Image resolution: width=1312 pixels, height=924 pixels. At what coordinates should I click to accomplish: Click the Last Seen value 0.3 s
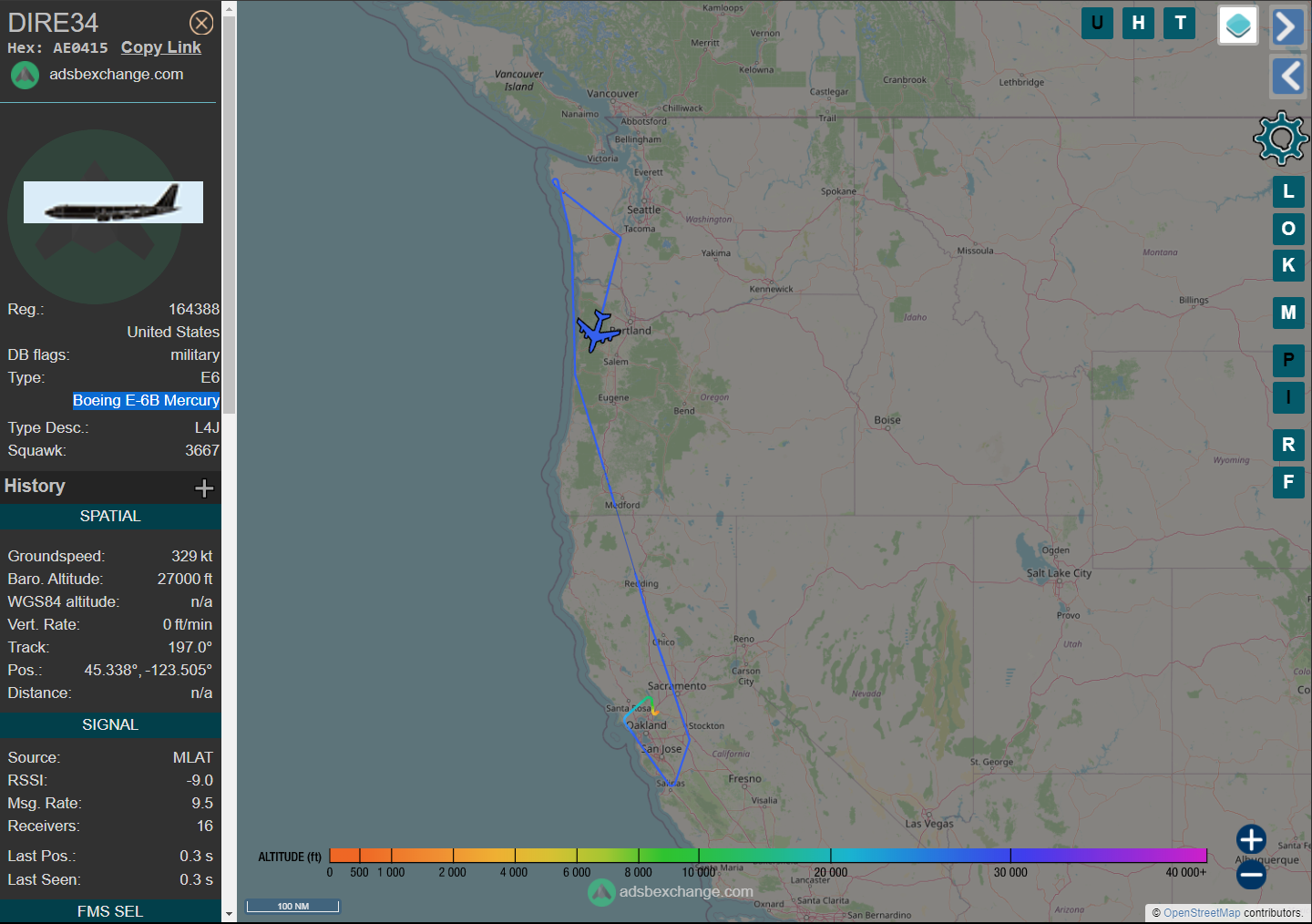click(196, 880)
